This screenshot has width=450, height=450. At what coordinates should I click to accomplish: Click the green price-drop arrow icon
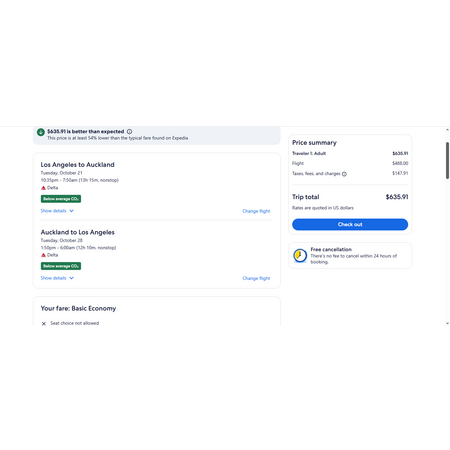(x=41, y=132)
